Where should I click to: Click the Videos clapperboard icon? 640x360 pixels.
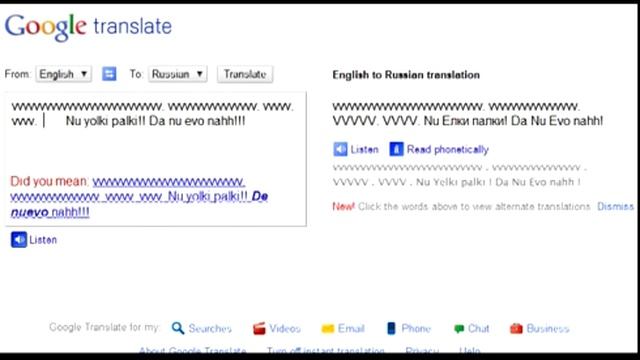[x=259, y=328]
